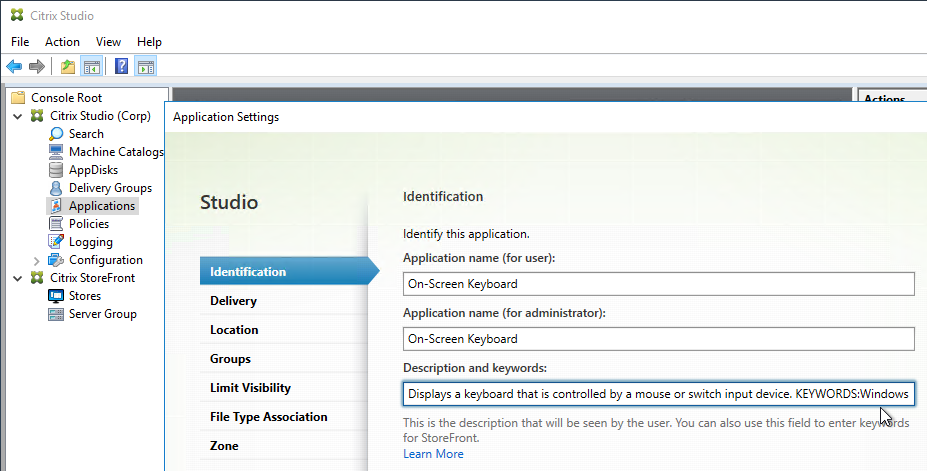The width and height of the screenshot is (927, 471).
Task: Open the File menu
Action: click(x=20, y=42)
